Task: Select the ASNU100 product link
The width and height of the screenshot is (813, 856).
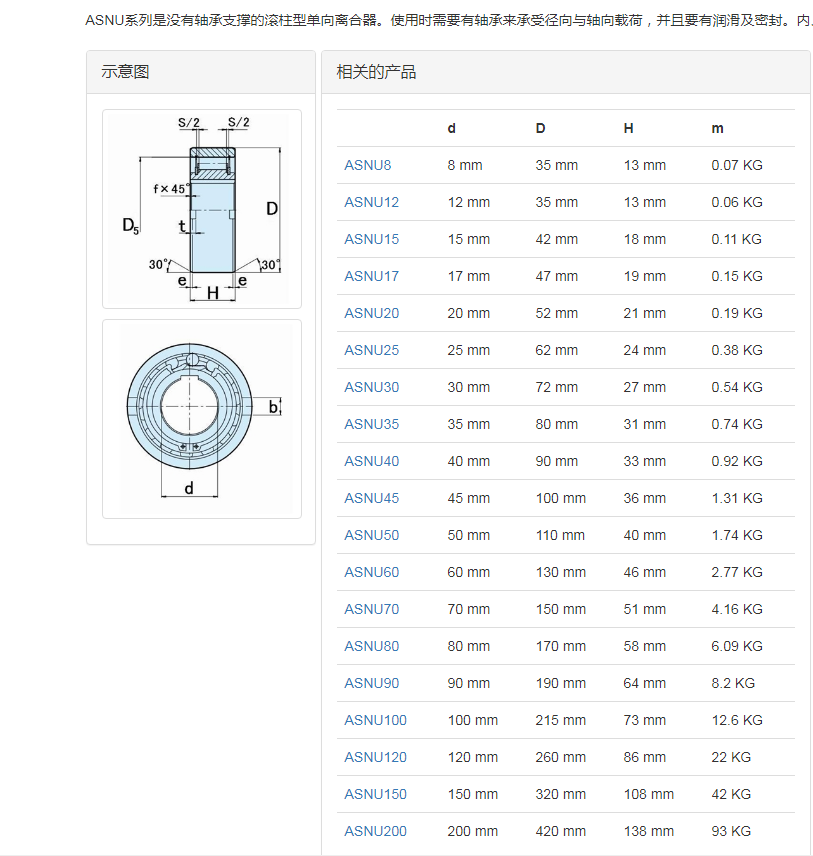Action: [375, 720]
